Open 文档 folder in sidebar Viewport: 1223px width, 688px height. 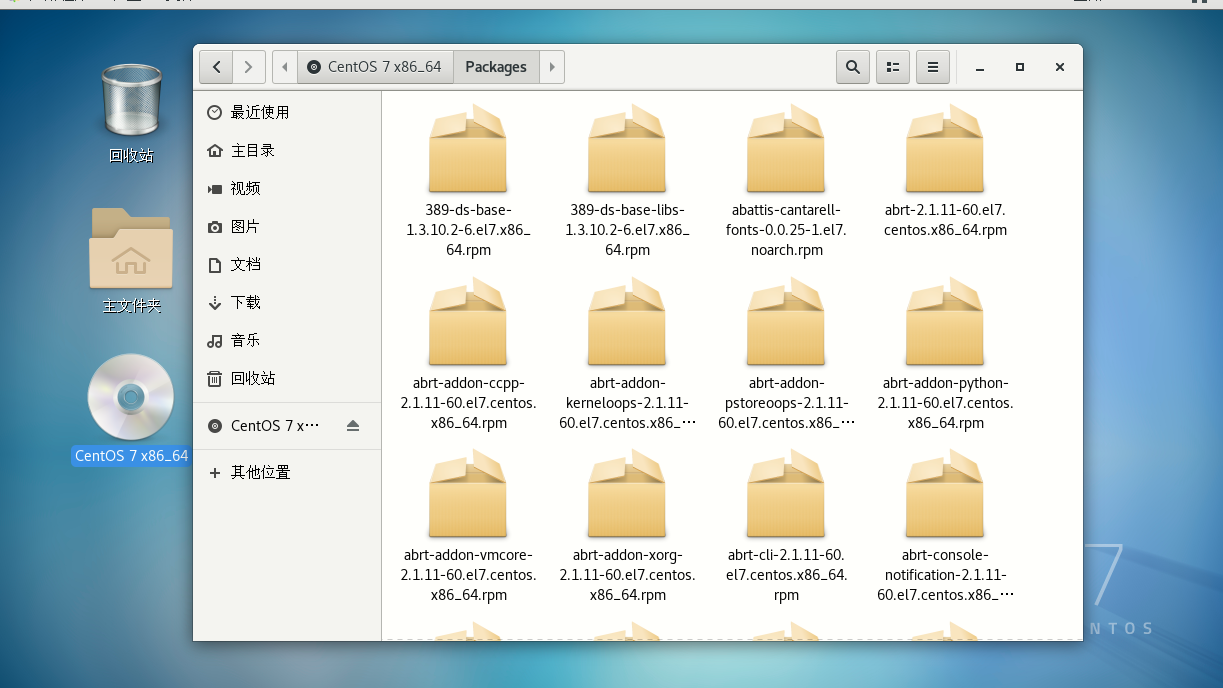[287, 264]
